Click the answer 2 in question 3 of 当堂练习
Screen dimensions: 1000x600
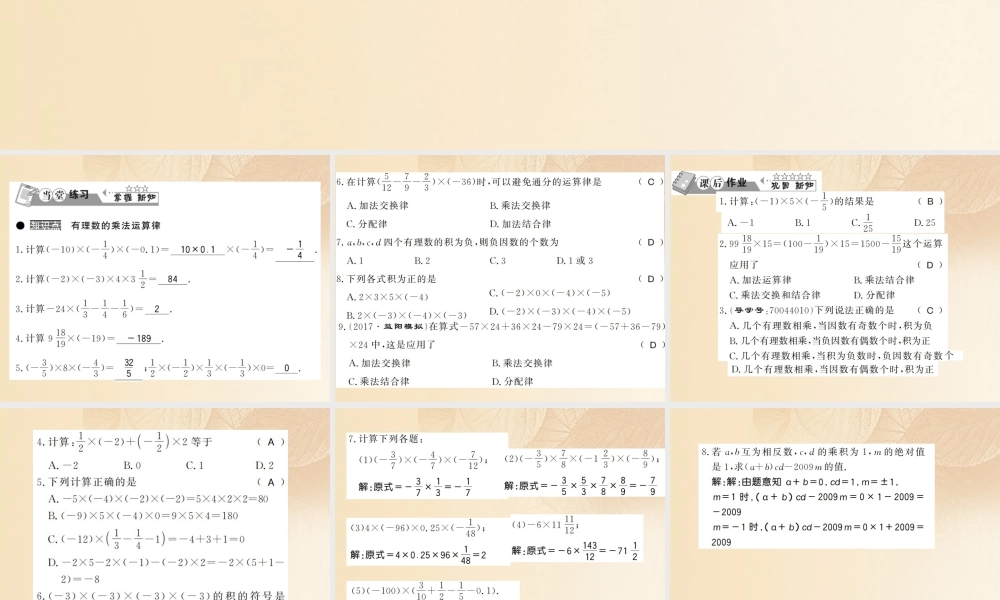(x=157, y=309)
